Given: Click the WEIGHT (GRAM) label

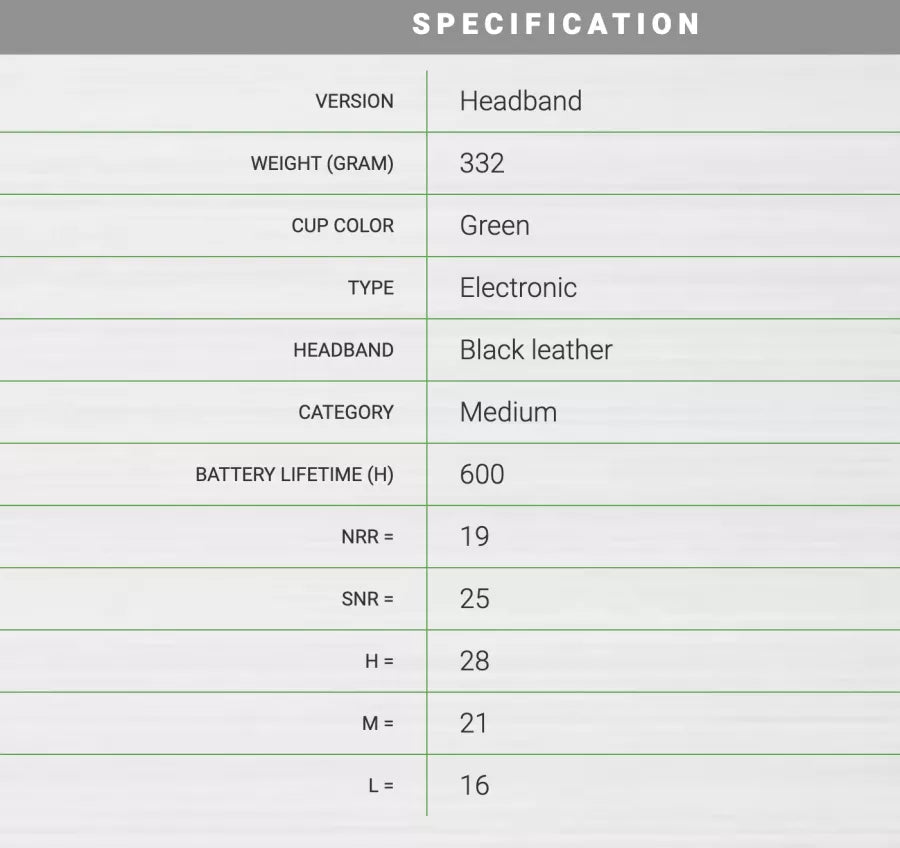Looking at the screenshot, I should click(x=322, y=163).
